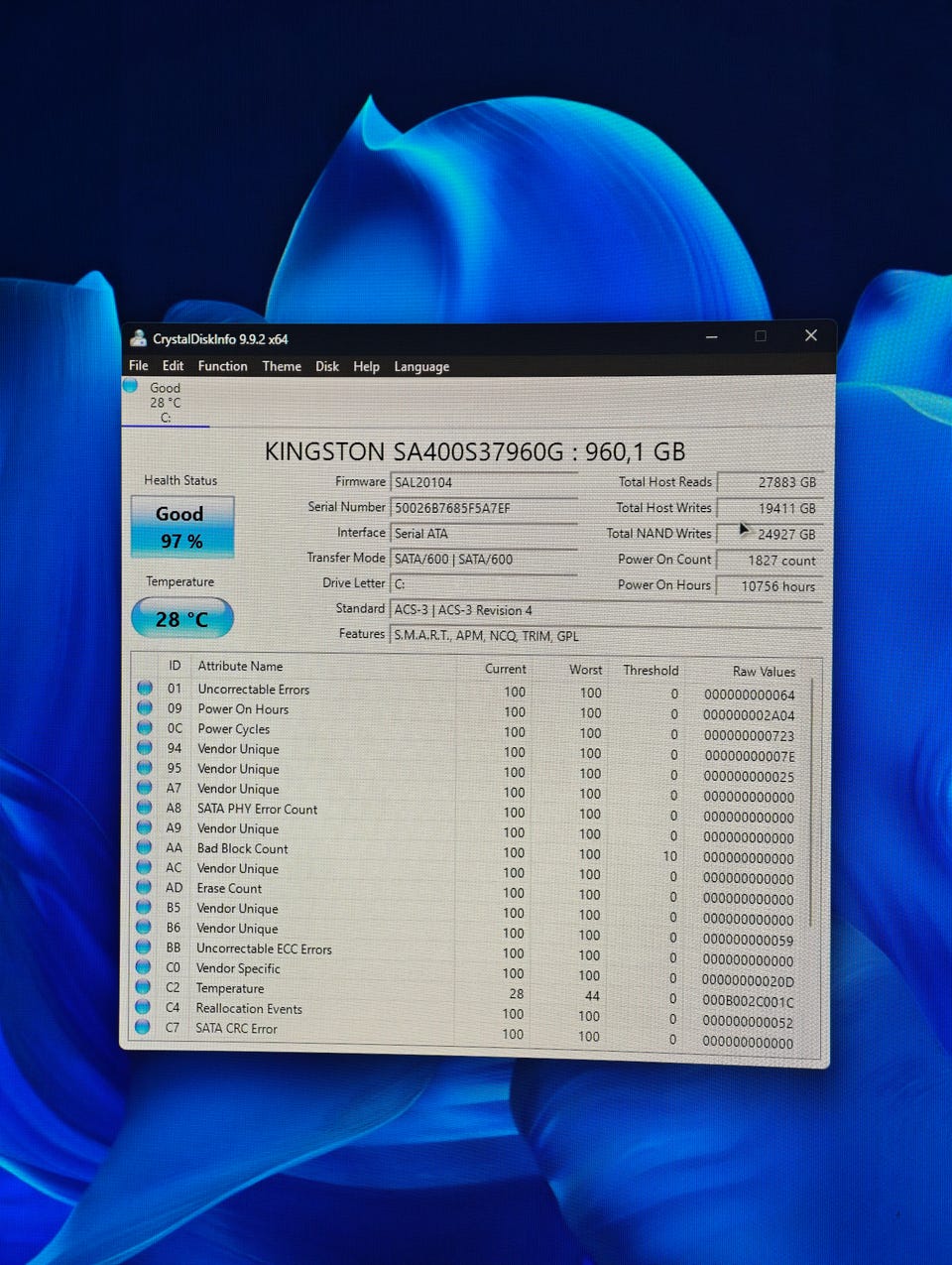Click the Total Host Reads value 27883 GB

[x=770, y=482]
